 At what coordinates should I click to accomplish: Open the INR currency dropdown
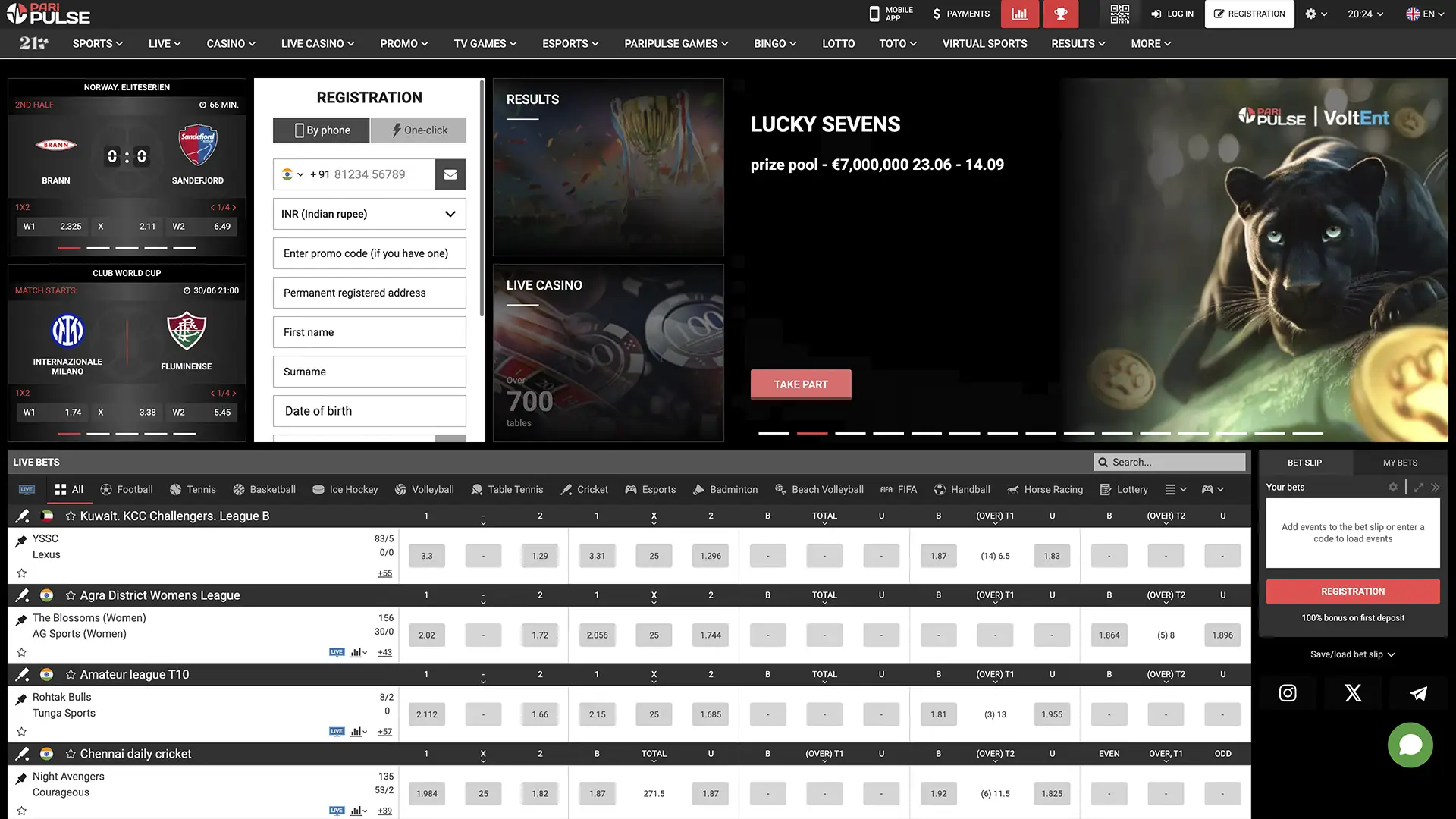pyautogui.click(x=369, y=214)
